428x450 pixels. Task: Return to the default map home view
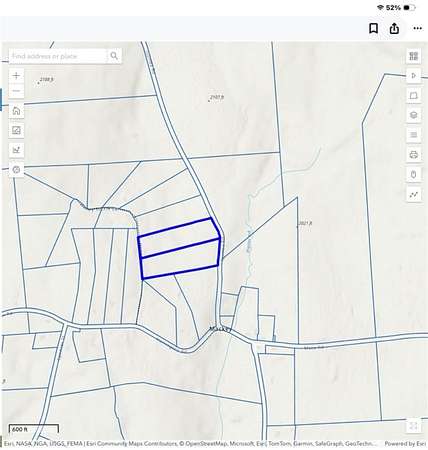16,111
